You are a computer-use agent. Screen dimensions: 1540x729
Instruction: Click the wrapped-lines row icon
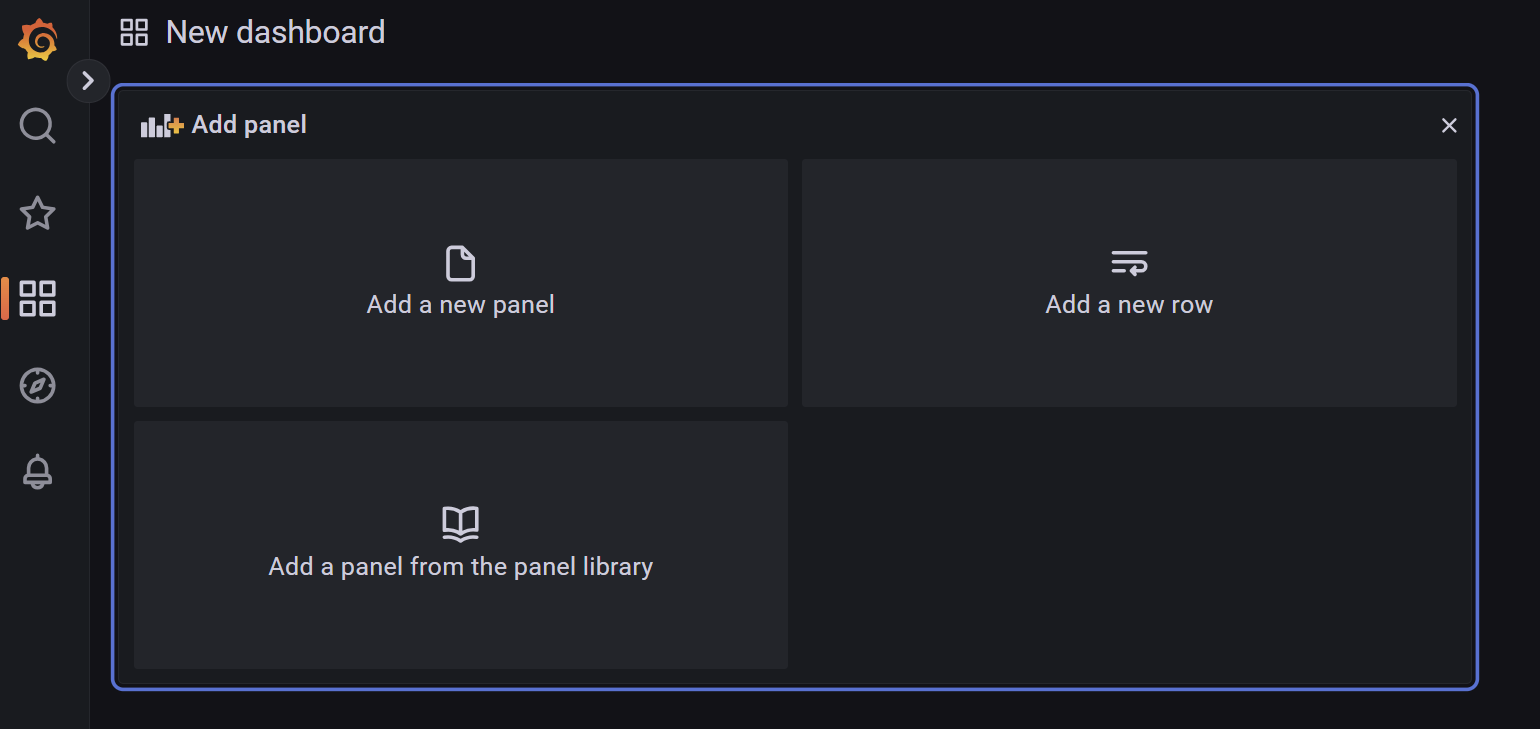(1129, 263)
